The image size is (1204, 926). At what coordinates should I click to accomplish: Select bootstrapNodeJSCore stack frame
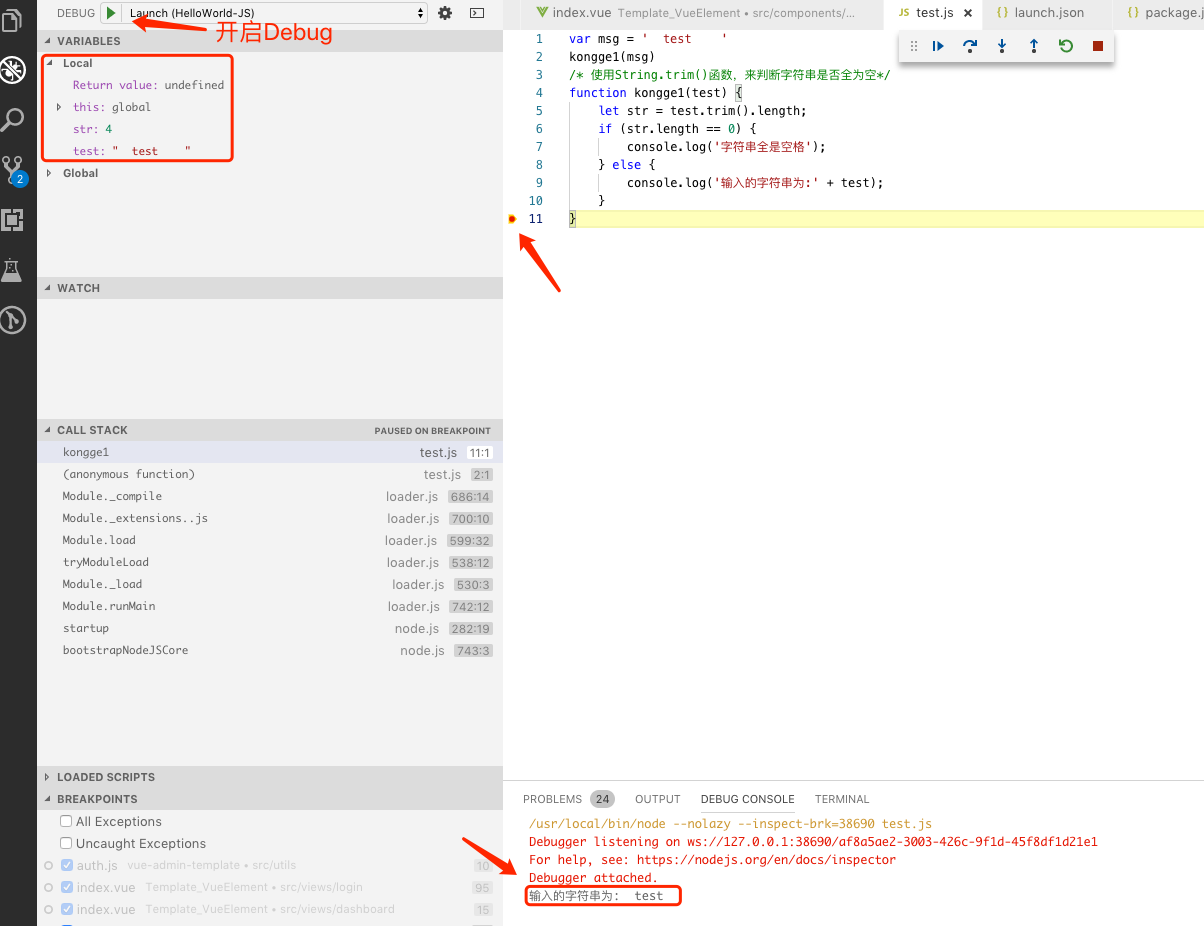269,650
